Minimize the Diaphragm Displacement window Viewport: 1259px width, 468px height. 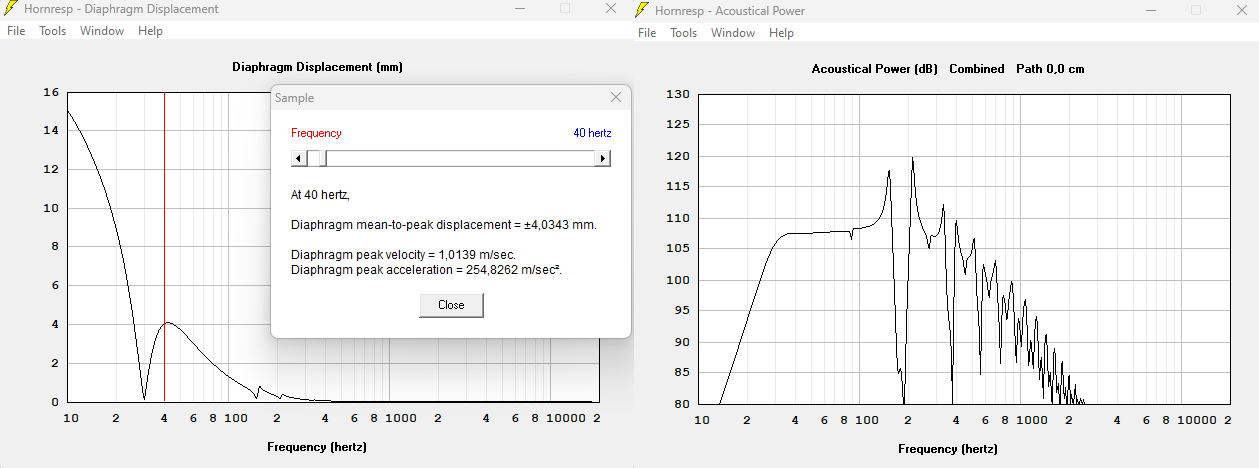519,9
